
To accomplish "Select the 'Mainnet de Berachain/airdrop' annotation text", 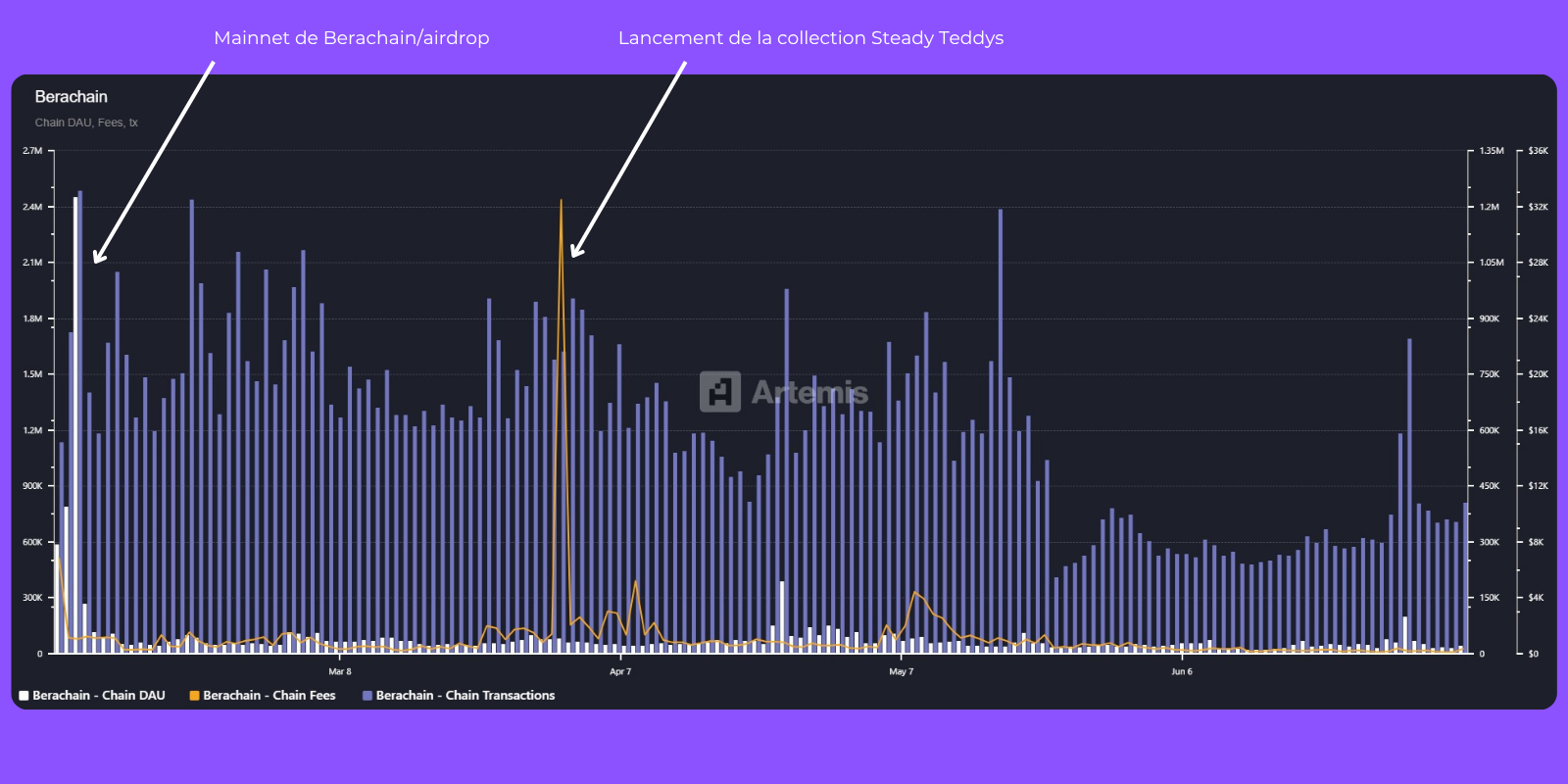I will [x=351, y=38].
